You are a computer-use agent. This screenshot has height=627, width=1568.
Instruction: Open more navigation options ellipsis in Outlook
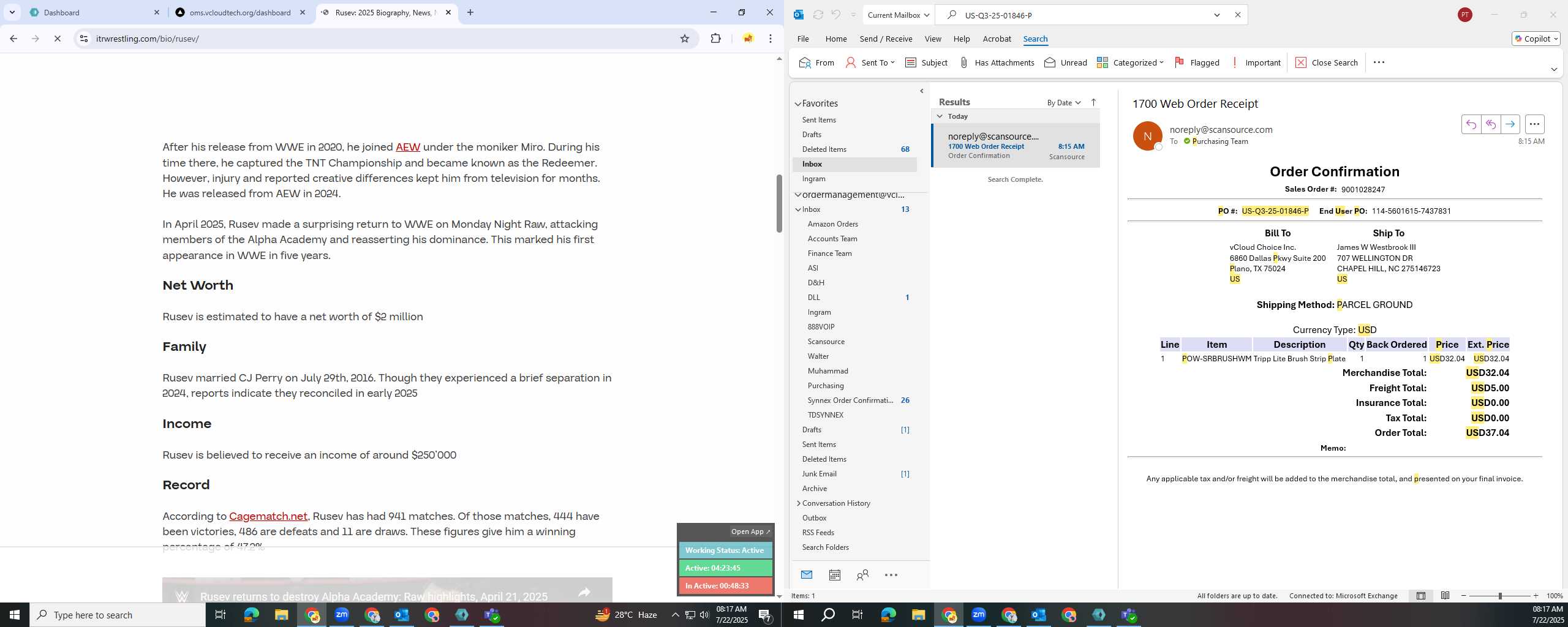click(x=891, y=575)
